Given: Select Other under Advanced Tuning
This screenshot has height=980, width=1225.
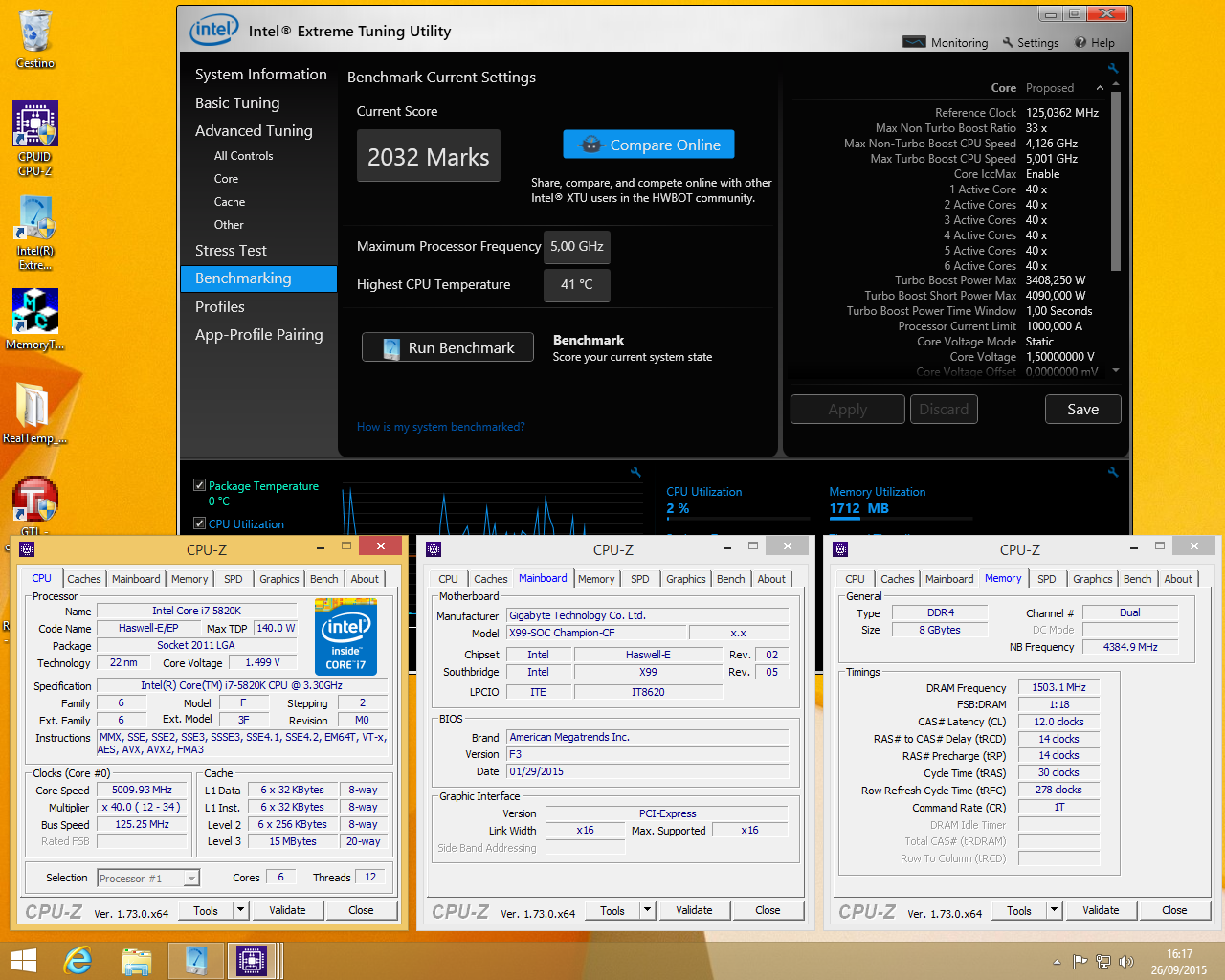Looking at the screenshot, I should tap(229, 225).
